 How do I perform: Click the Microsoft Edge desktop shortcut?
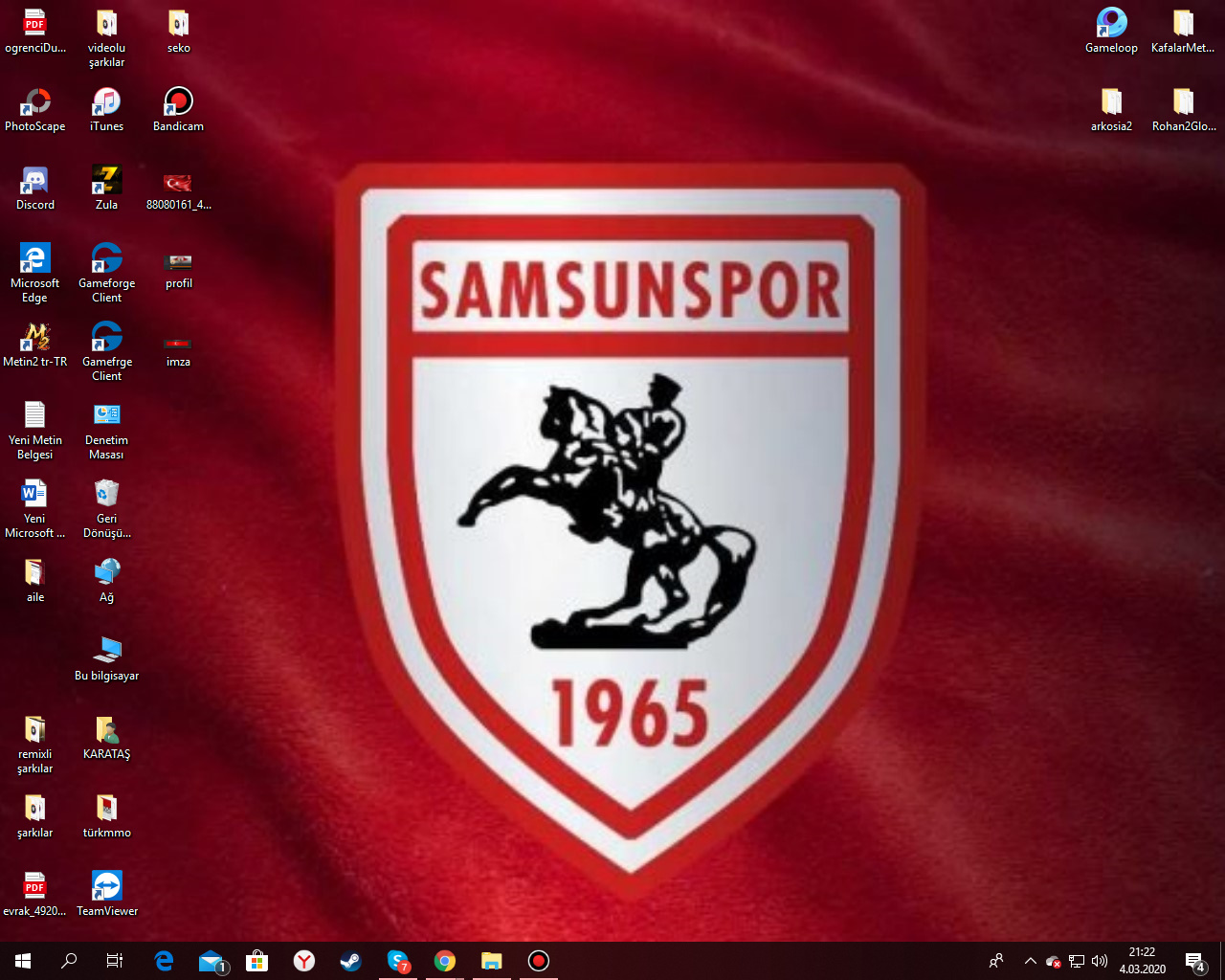35,274
